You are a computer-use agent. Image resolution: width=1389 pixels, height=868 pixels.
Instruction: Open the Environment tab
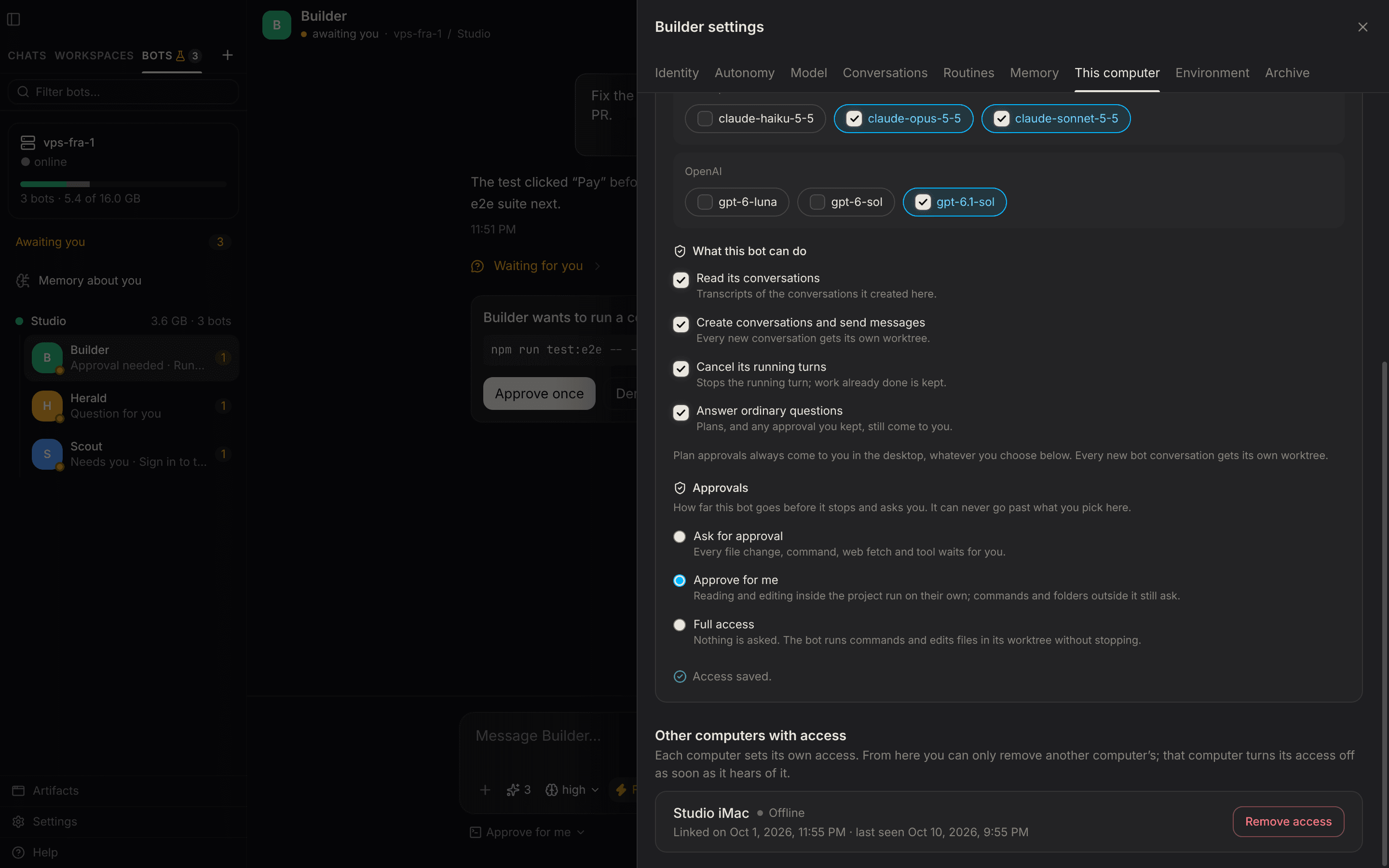point(1212,73)
